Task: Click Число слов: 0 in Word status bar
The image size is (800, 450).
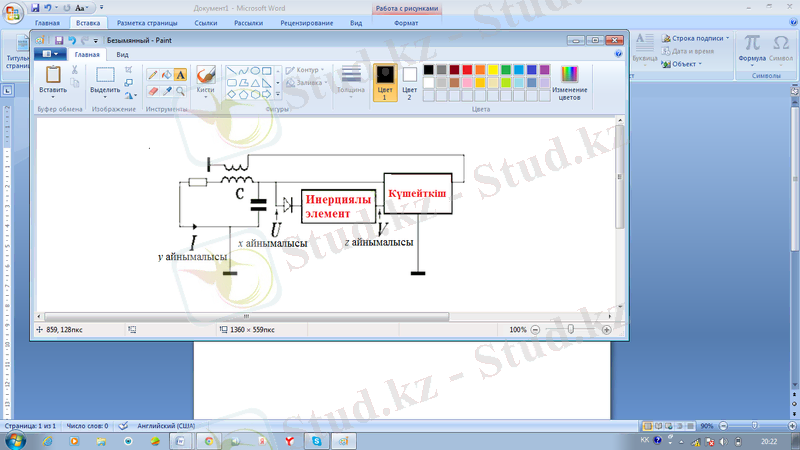Action: 87,426
